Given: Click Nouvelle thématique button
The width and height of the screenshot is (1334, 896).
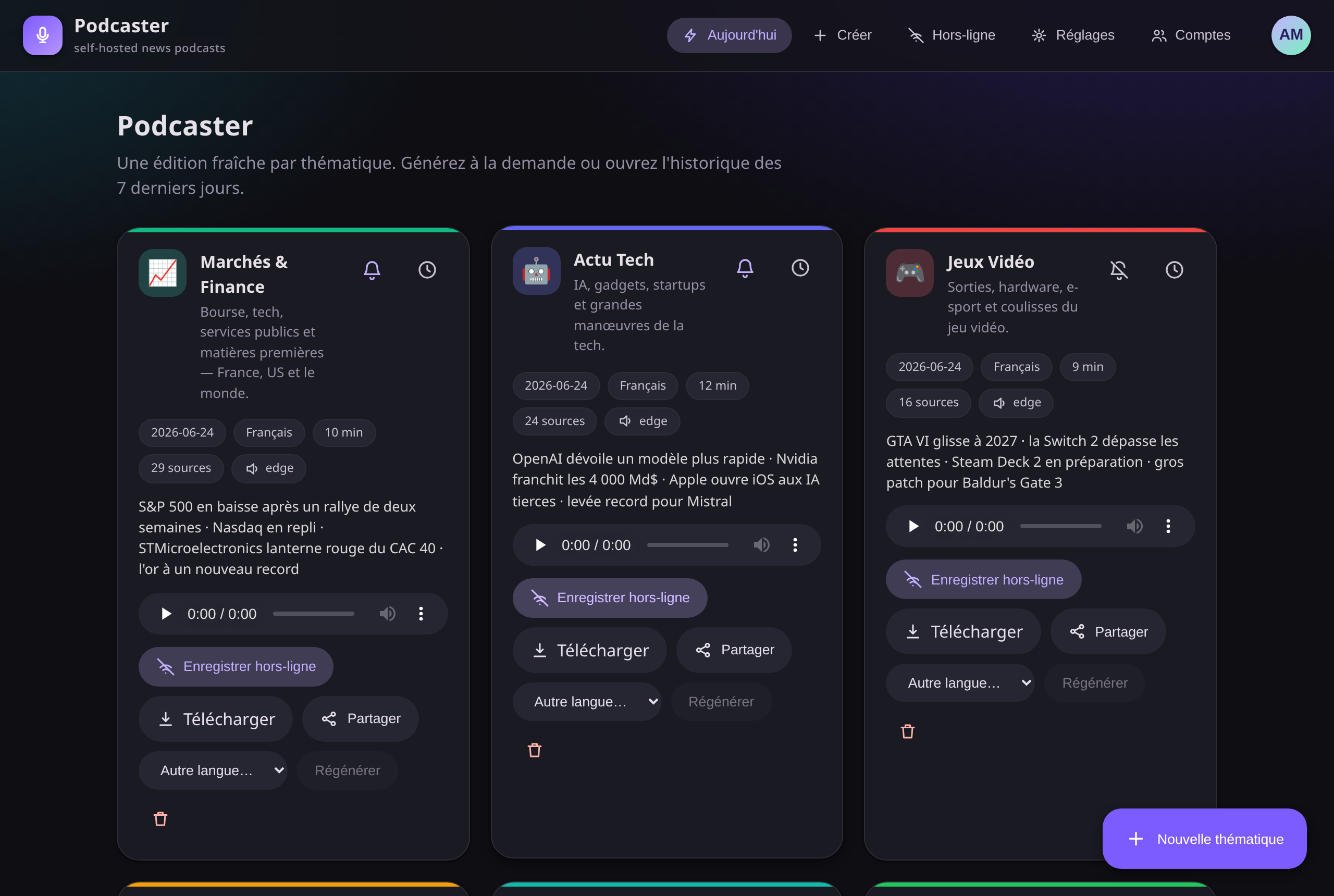Looking at the screenshot, I should pos(1204,838).
